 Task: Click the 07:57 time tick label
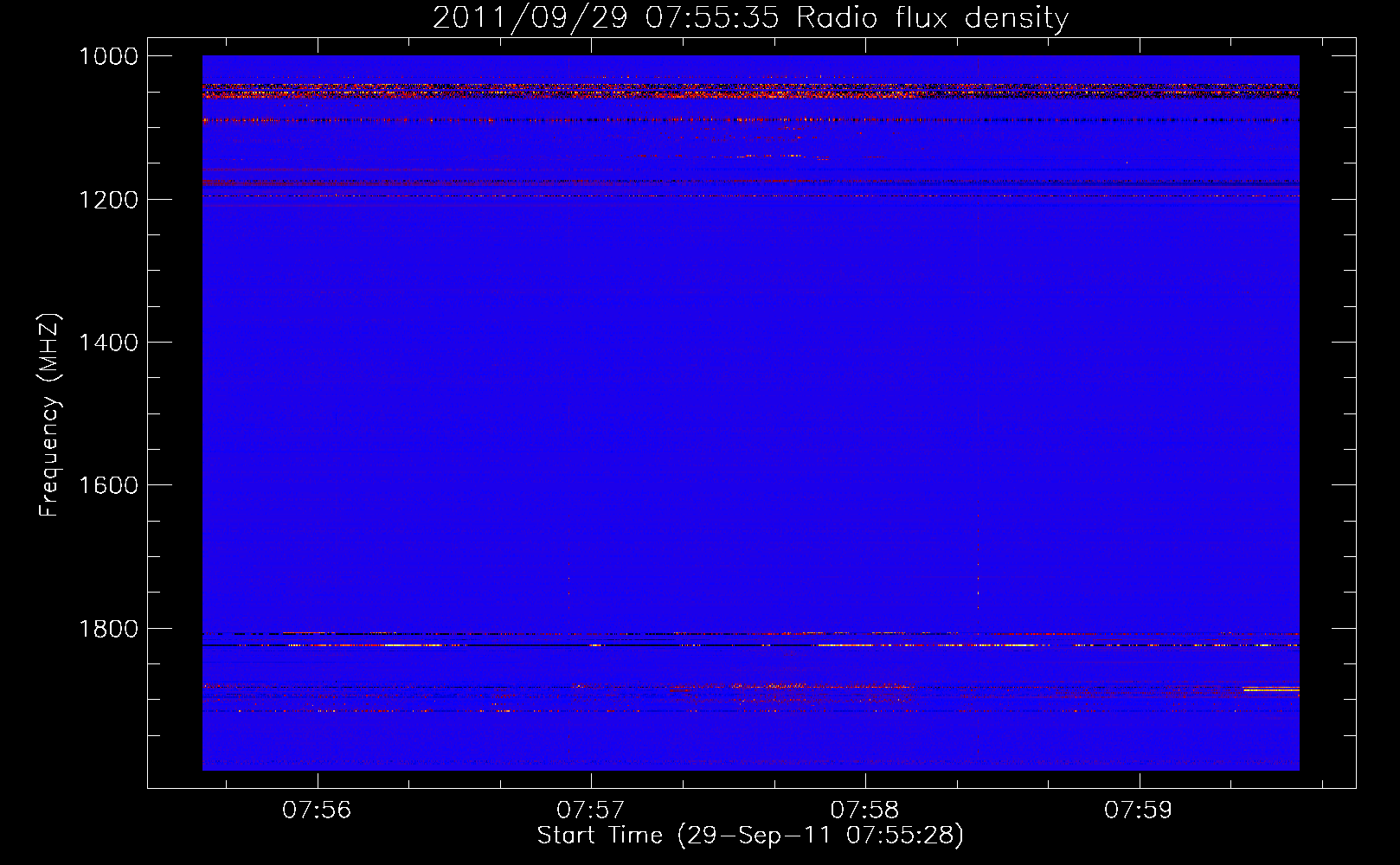591,811
